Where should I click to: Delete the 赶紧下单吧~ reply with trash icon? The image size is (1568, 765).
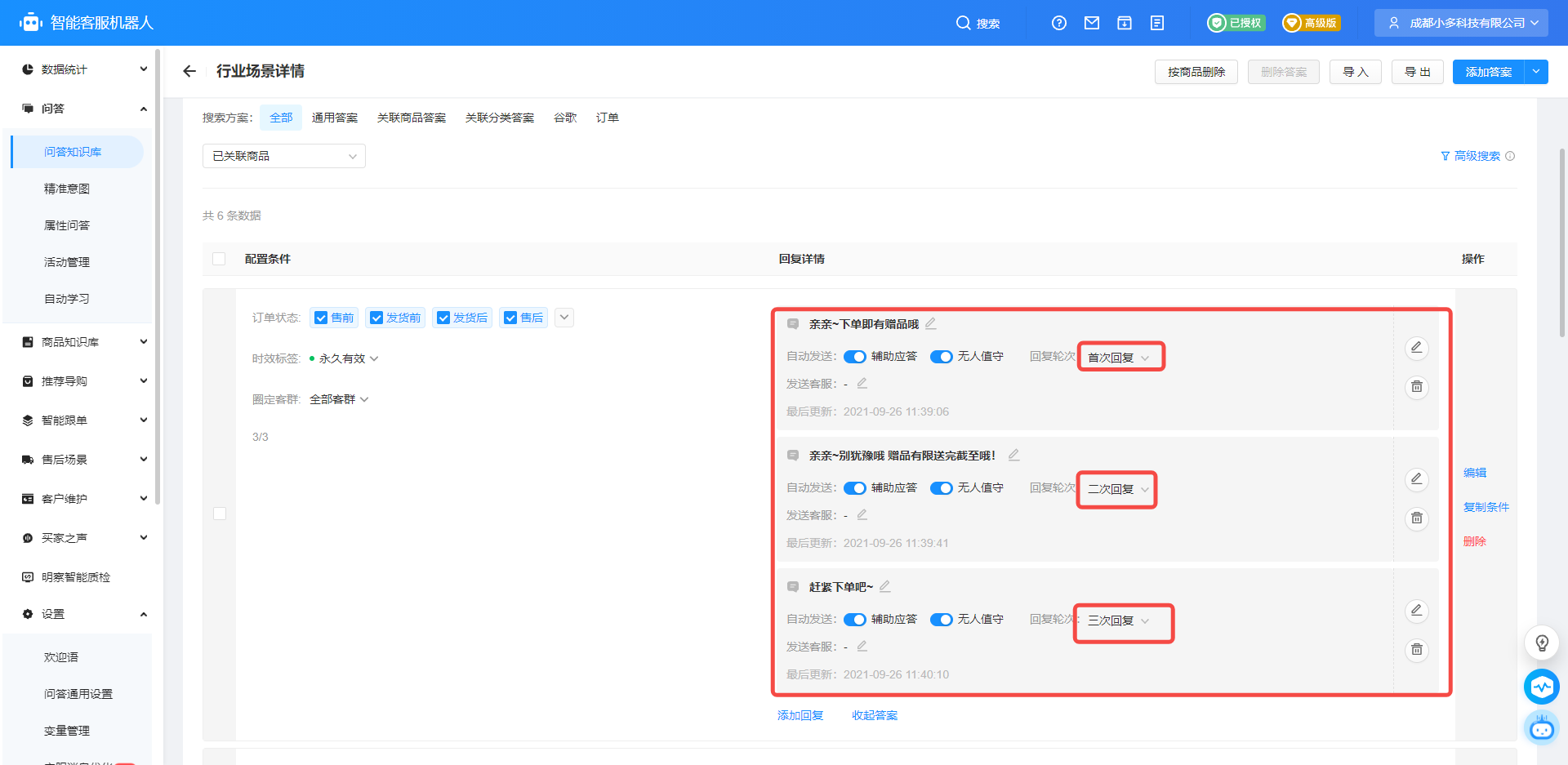point(1417,649)
